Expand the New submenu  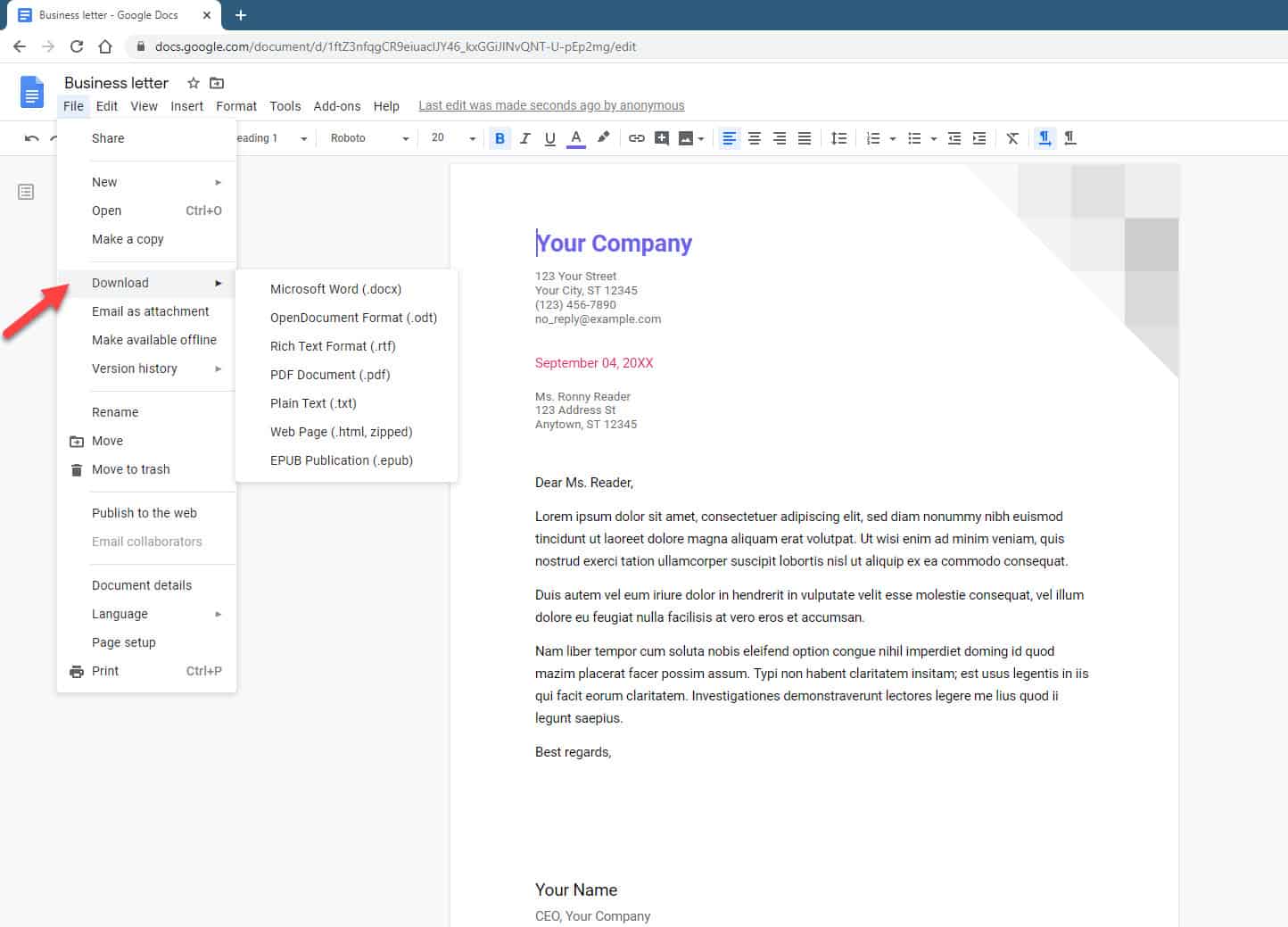point(147,182)
